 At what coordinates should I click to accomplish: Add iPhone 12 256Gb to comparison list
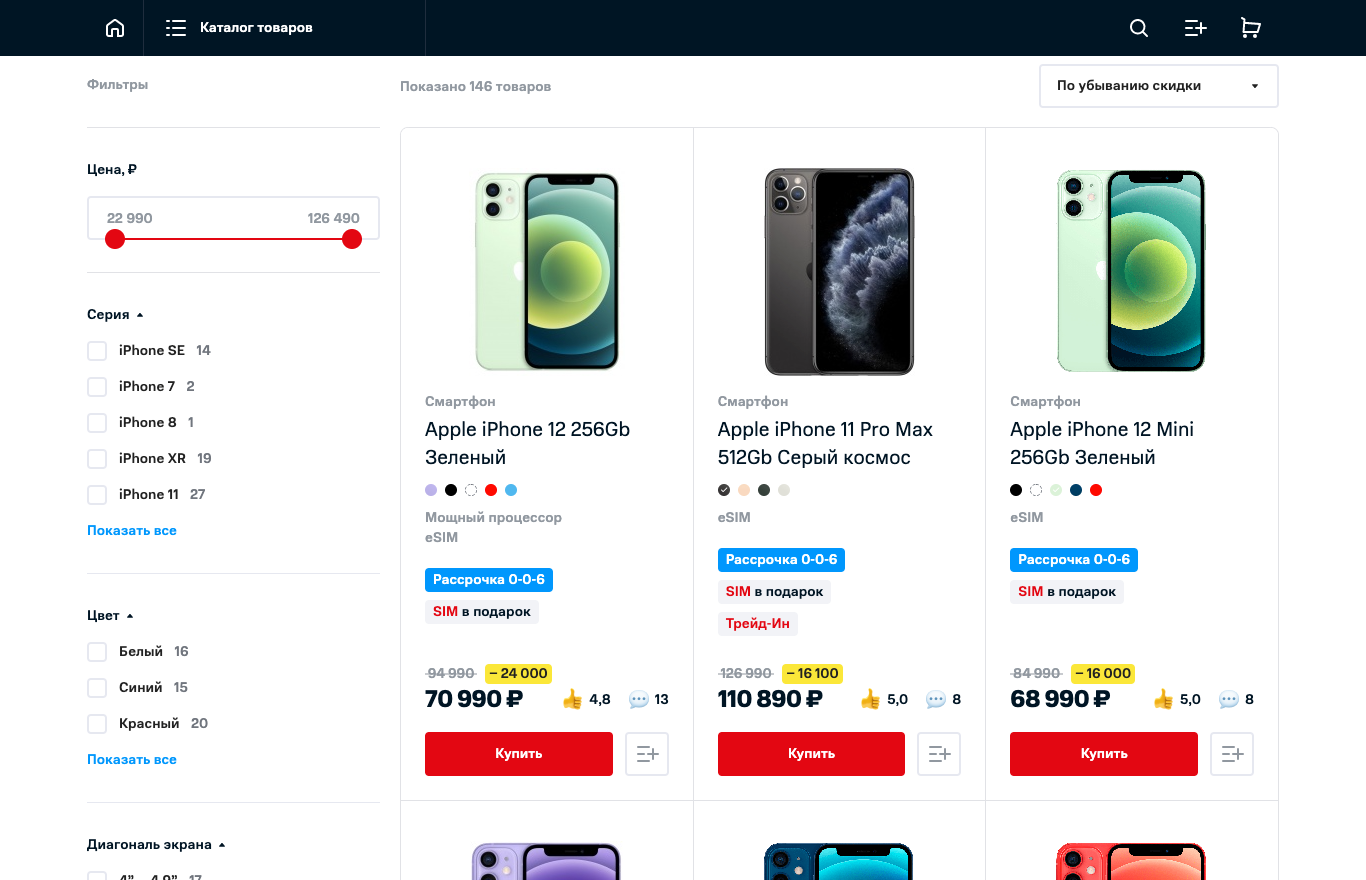[x=647, y=754]
